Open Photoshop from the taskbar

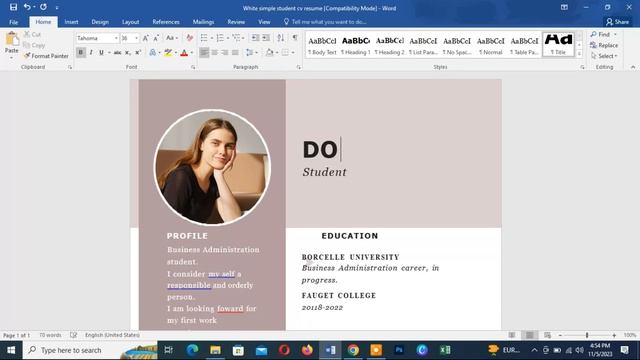399,350
